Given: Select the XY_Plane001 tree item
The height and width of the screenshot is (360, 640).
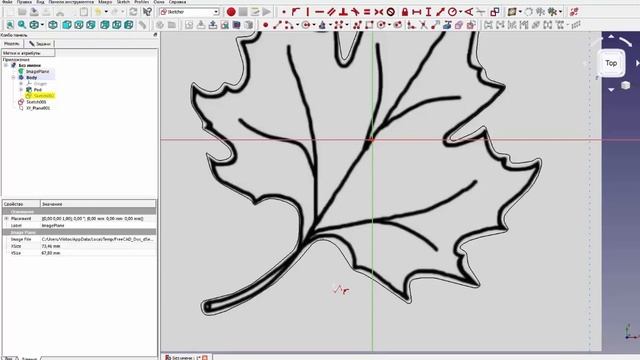Looking at the screenshot, I should pos(38,108).
